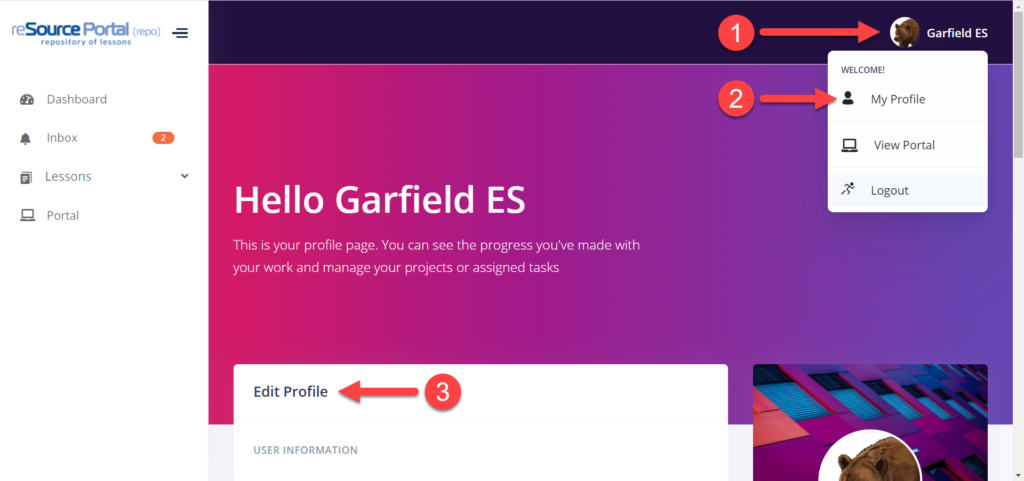
Task: Open the Dashboard link in sidebar
Action: coord(76,100)
